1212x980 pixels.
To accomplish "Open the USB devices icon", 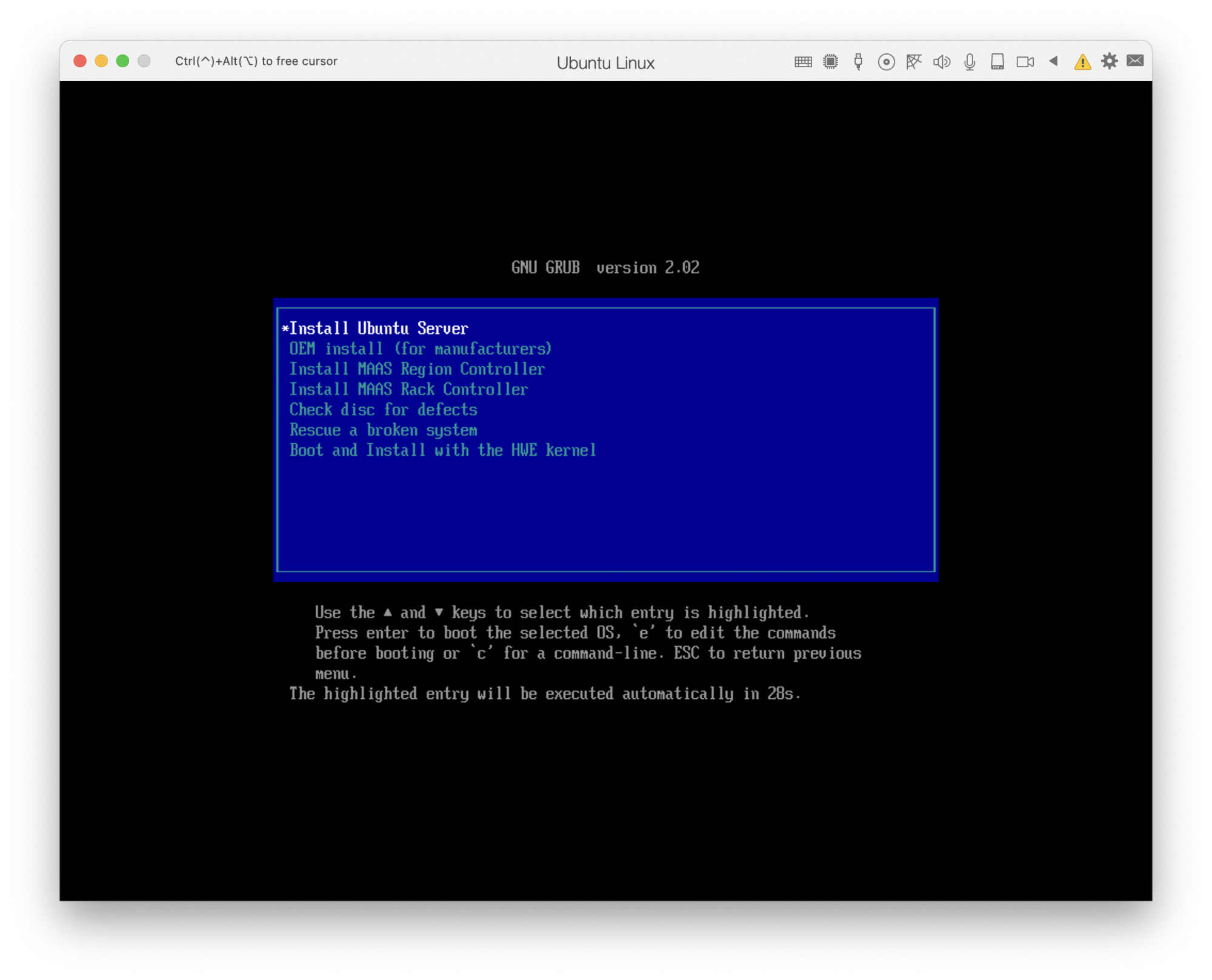I will click(858, 62).
